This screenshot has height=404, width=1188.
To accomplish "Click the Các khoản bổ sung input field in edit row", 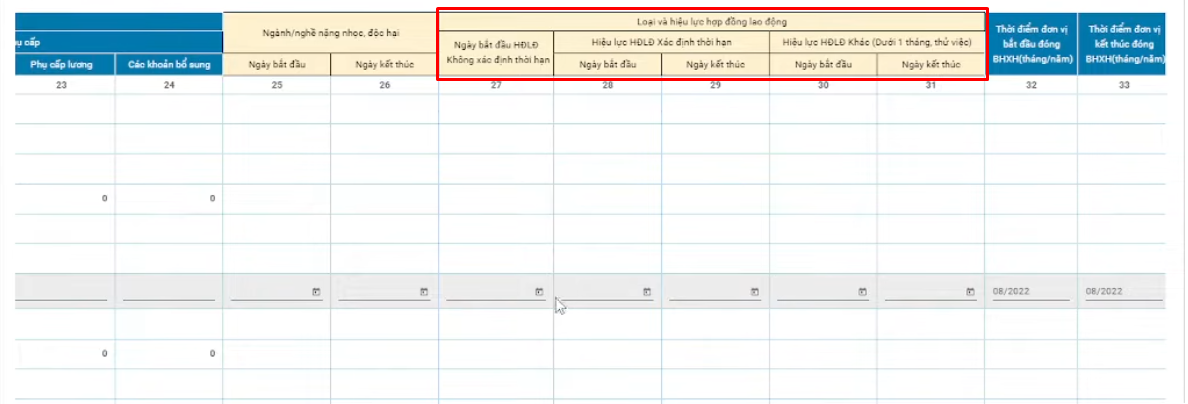I will point(169,292).
